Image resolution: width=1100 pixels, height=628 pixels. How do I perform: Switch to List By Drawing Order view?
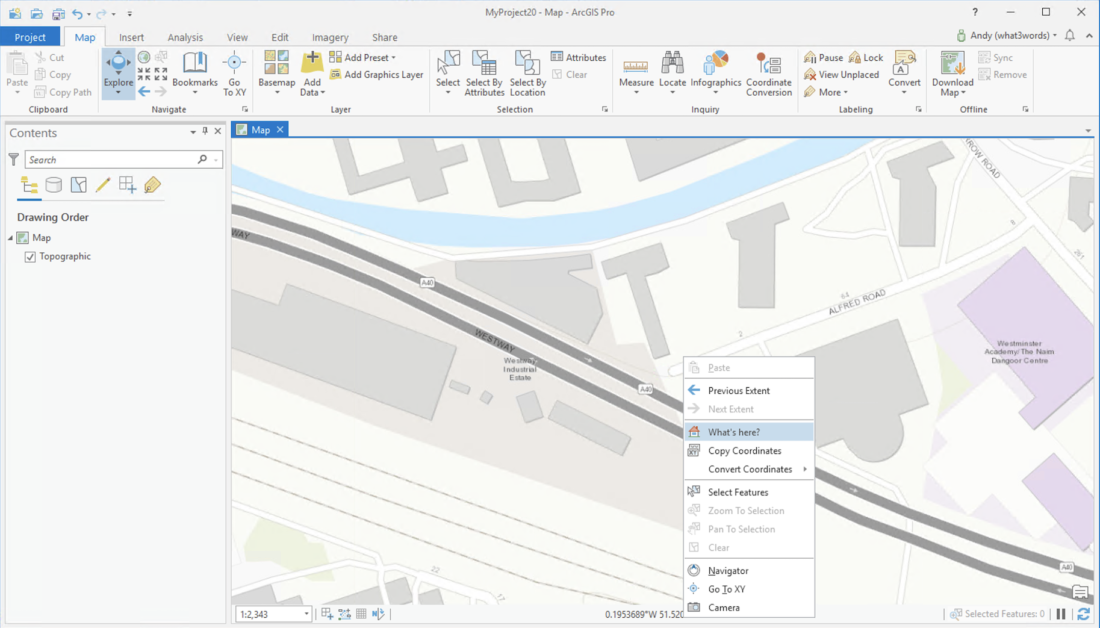(x=29, y=185)
